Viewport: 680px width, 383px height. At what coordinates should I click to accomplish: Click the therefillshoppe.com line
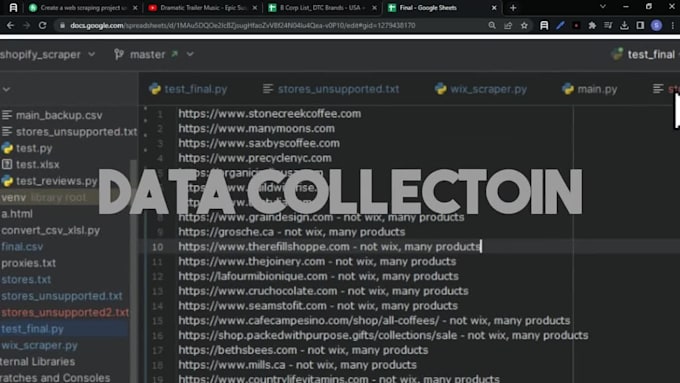pyautogui.click(x=330, y=247)
